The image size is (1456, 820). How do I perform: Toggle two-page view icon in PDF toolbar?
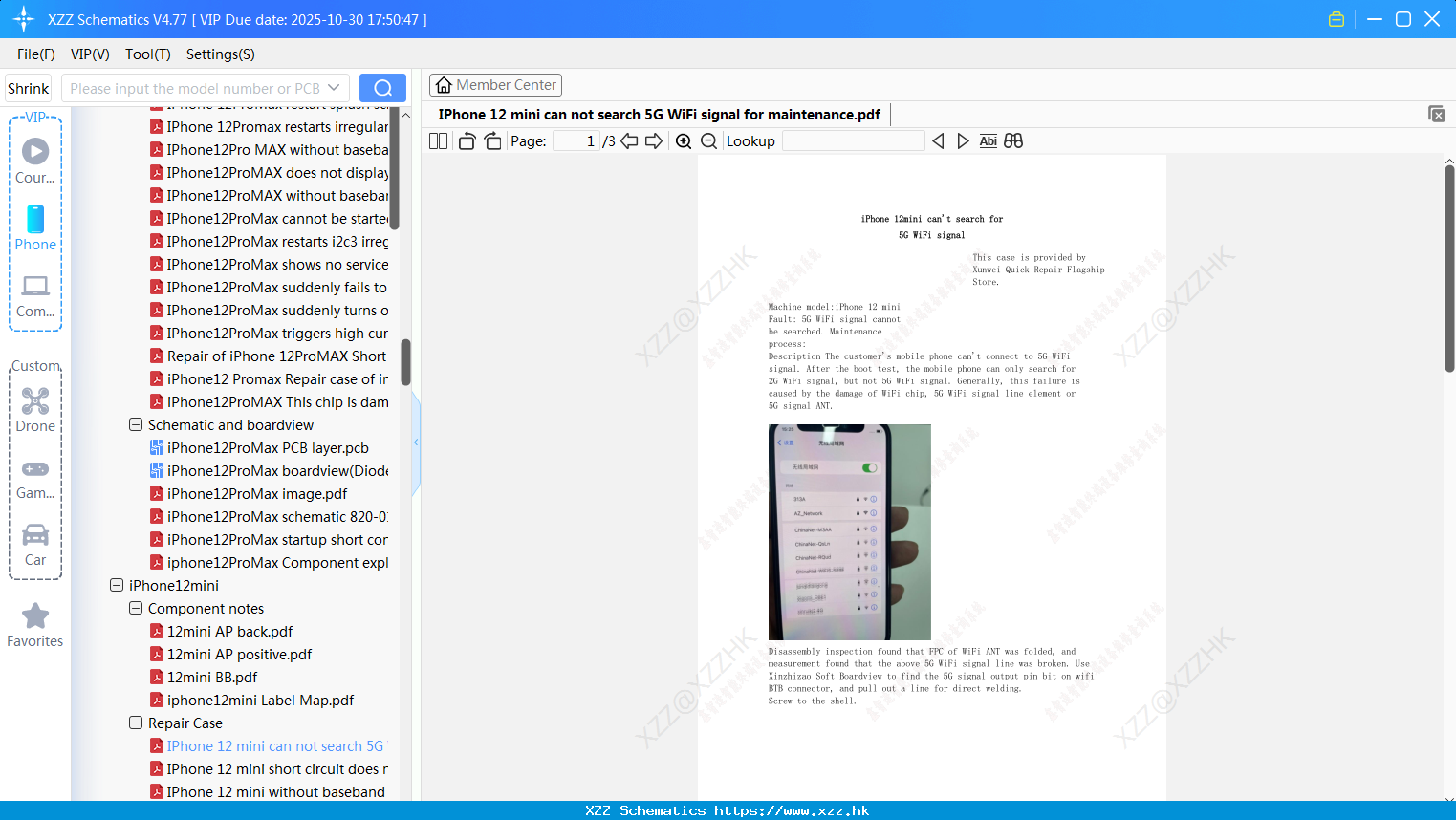point(438,141)
